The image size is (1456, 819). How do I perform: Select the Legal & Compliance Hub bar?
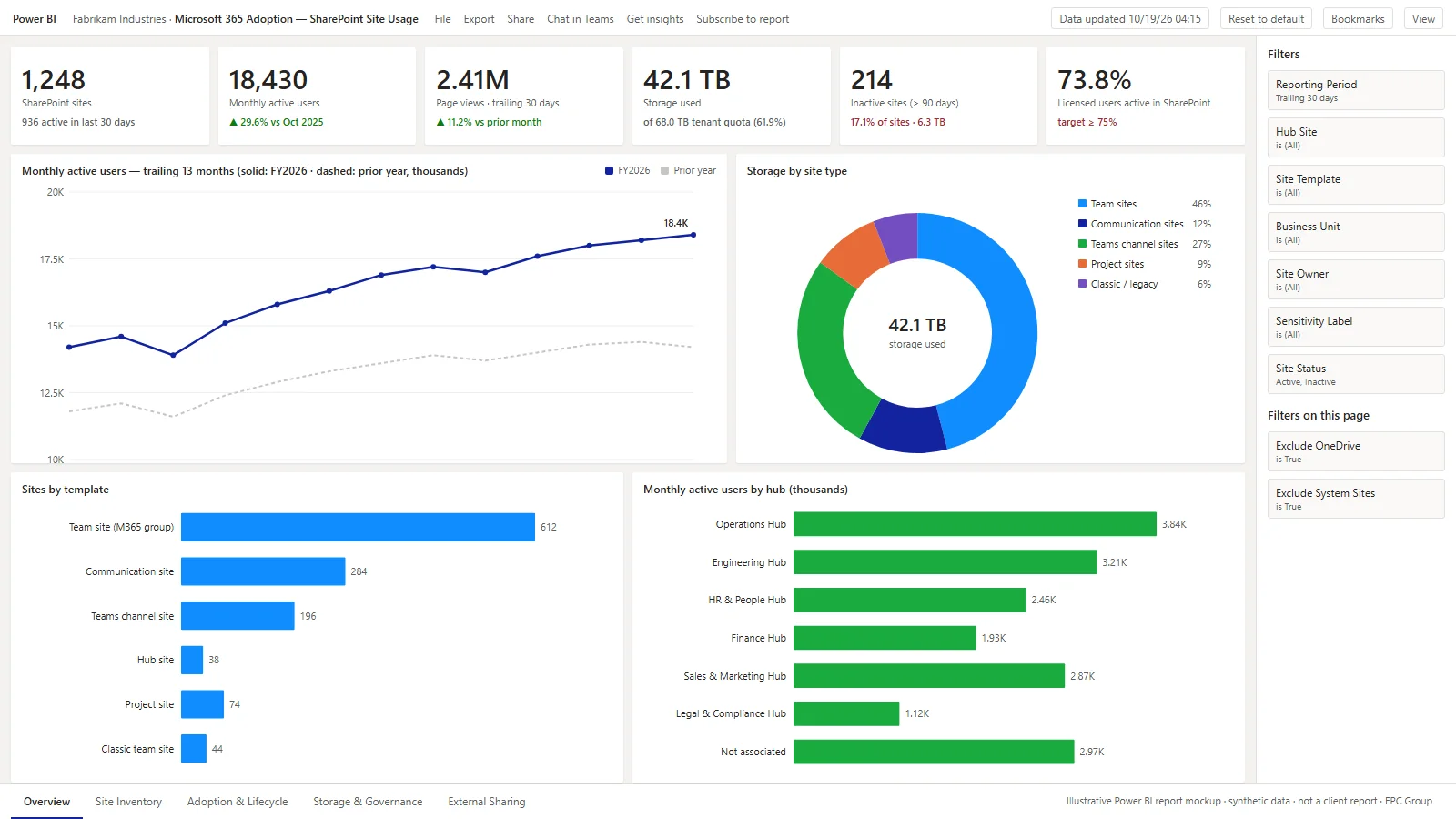(x=846, y=713)
